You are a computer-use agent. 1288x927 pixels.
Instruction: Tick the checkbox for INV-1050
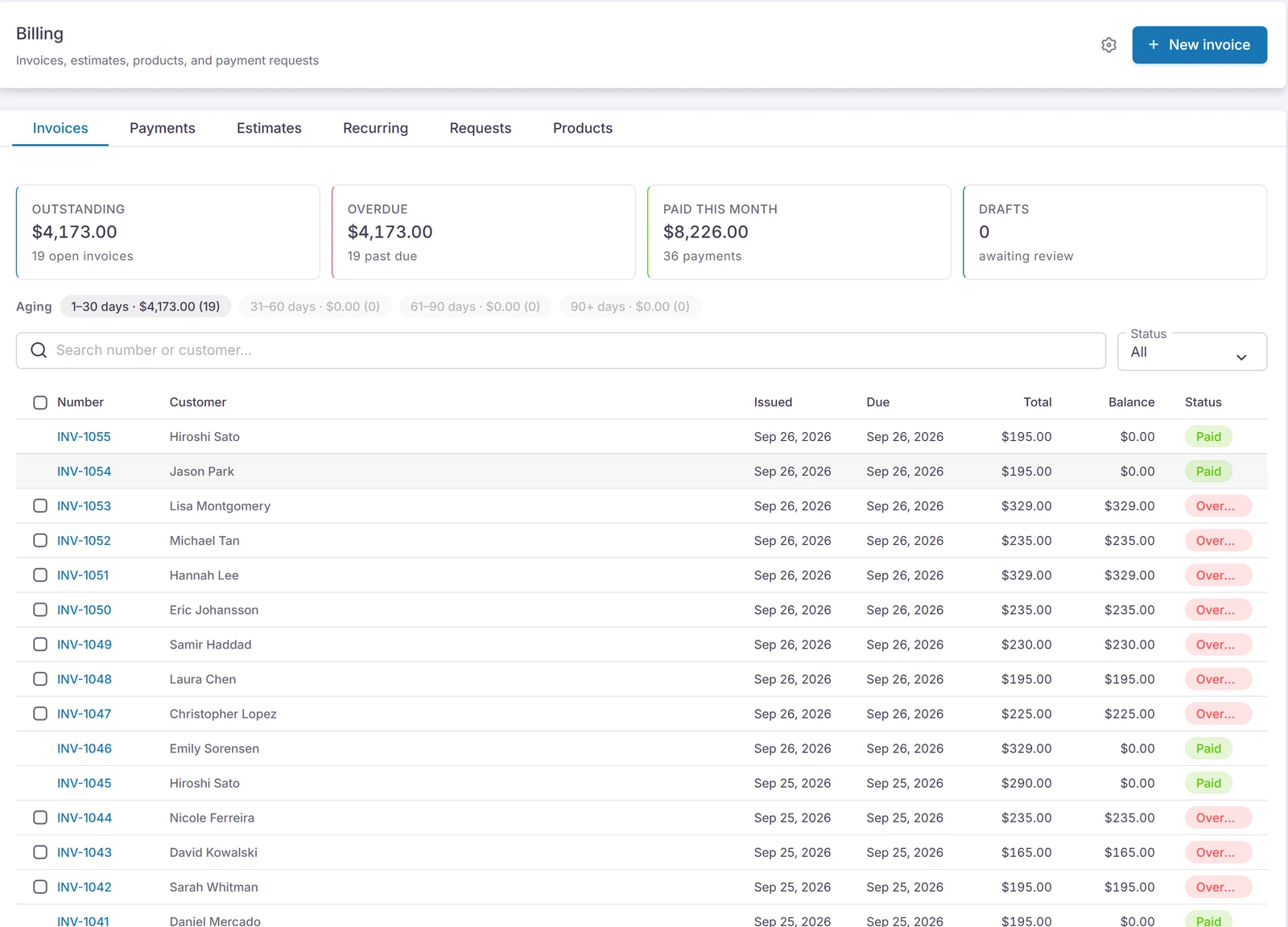(40, 610)
